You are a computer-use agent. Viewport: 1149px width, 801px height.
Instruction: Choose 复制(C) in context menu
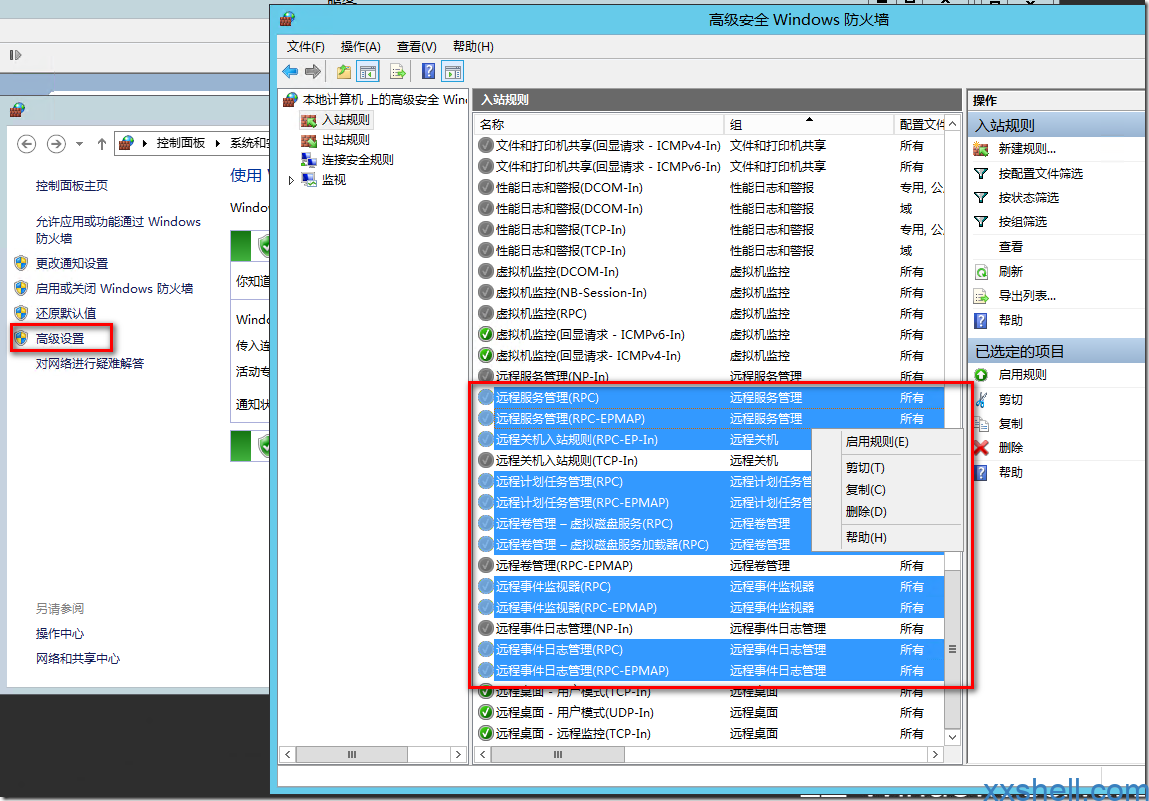(887, 490)
